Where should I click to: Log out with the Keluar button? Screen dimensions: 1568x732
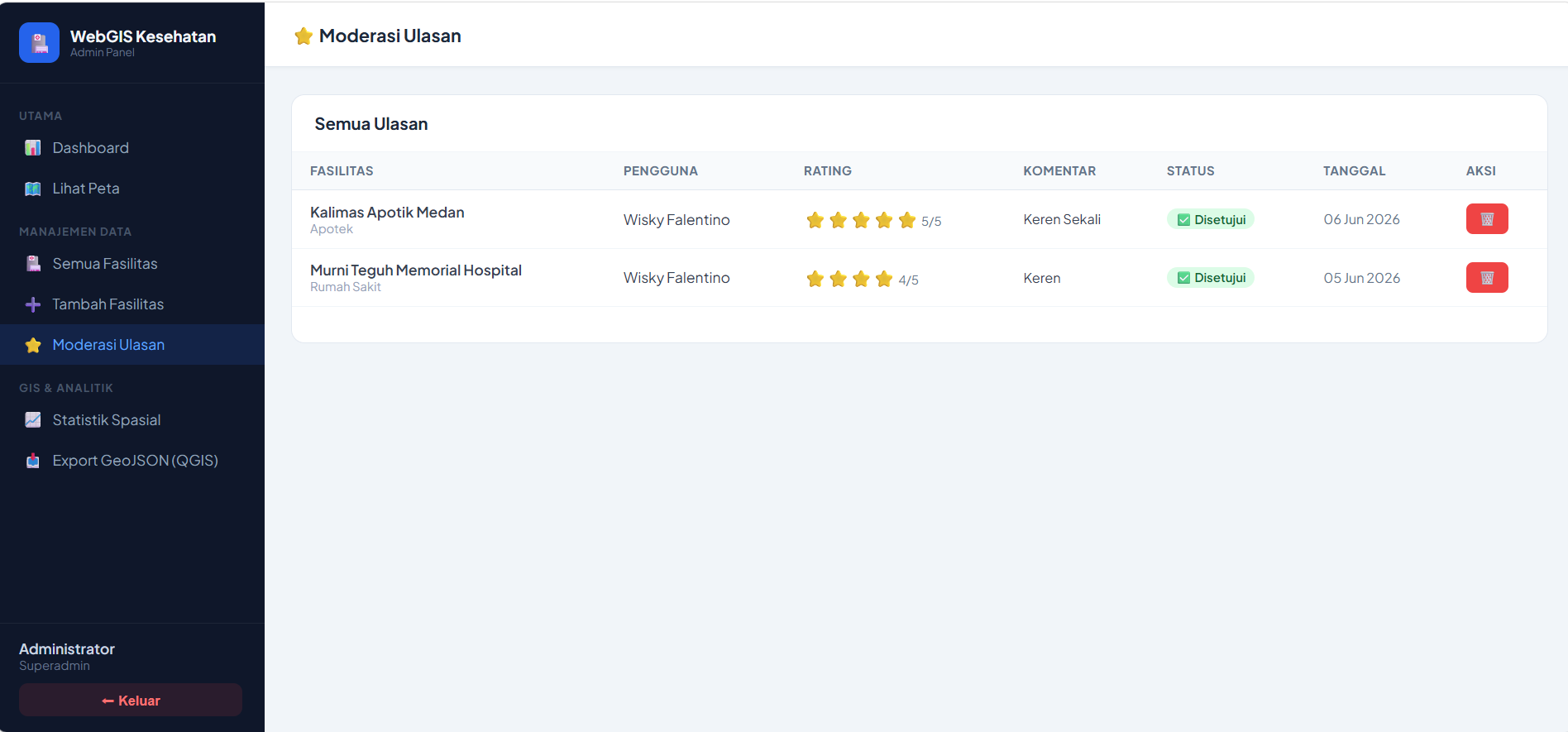tap(131, 700)
